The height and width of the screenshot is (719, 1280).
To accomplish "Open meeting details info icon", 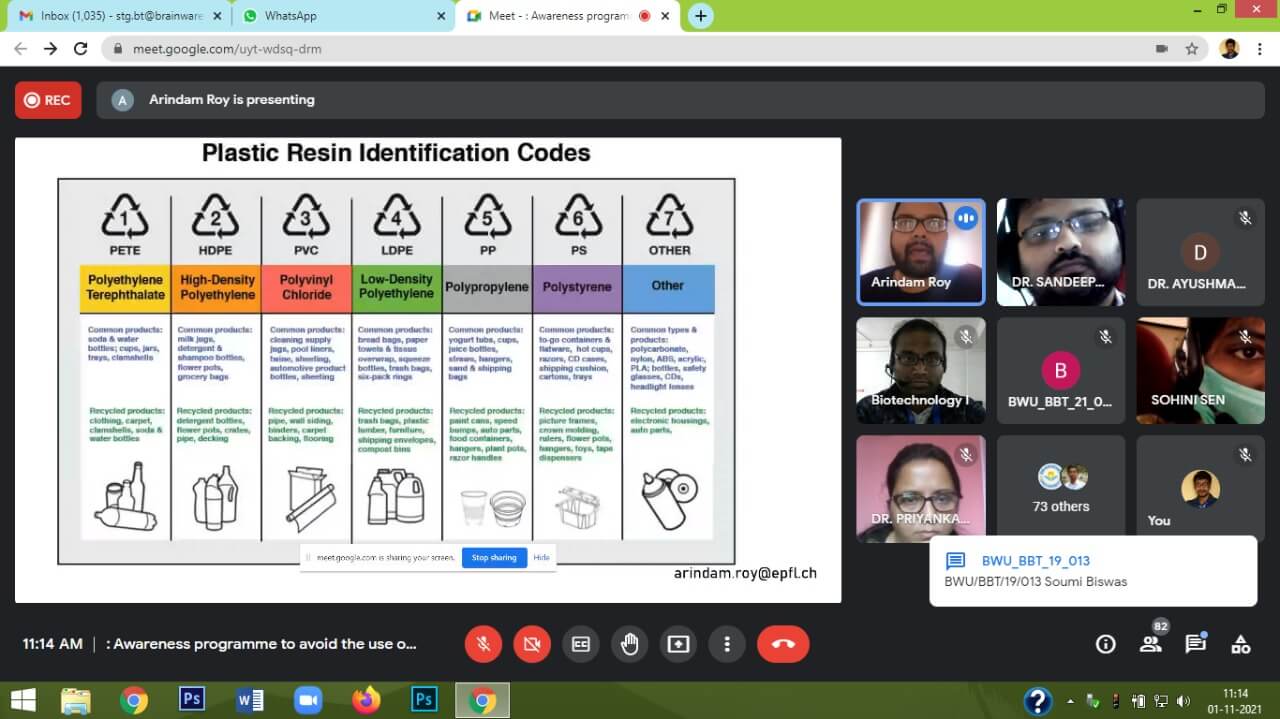I will pyautogui.click(x=1105, y=644).
